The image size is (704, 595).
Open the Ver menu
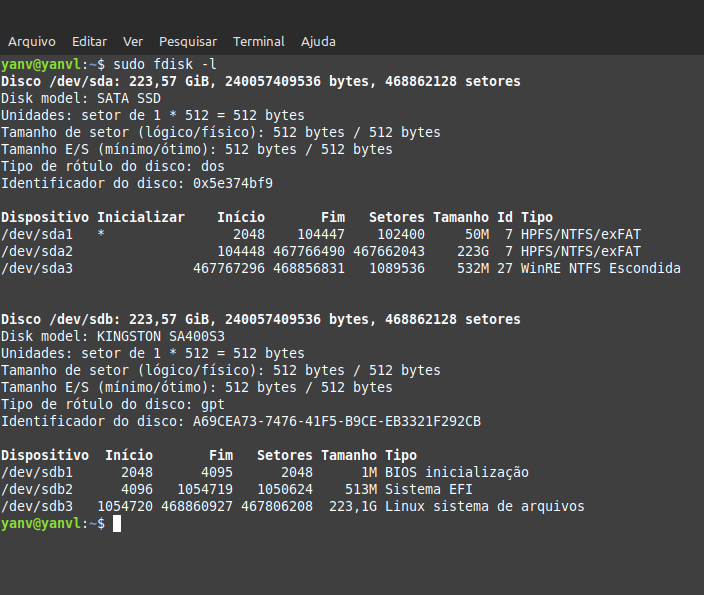point(133,42)
